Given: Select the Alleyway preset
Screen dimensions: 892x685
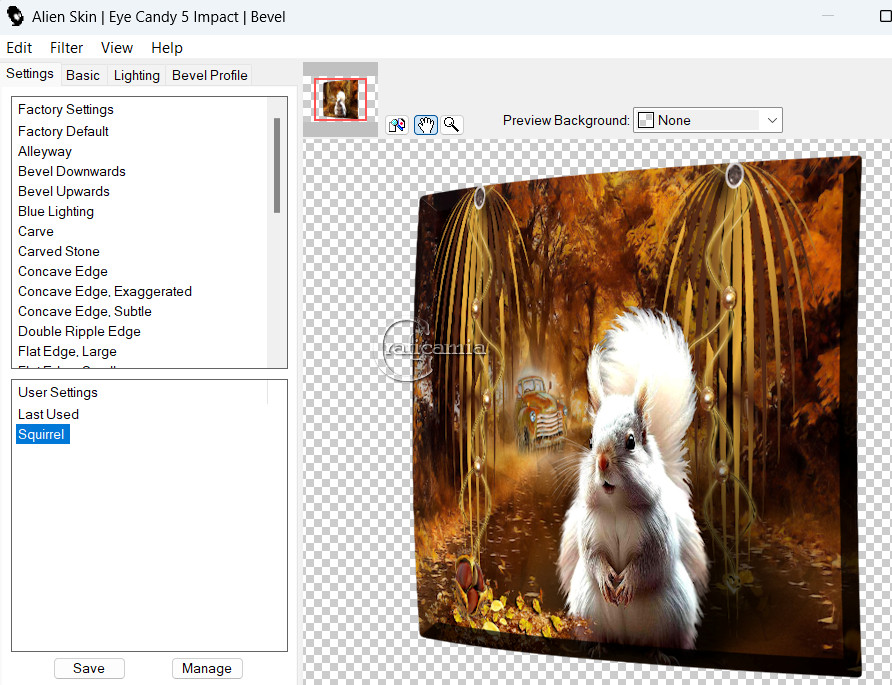Looking at the screenshot, I should (45, 151).
